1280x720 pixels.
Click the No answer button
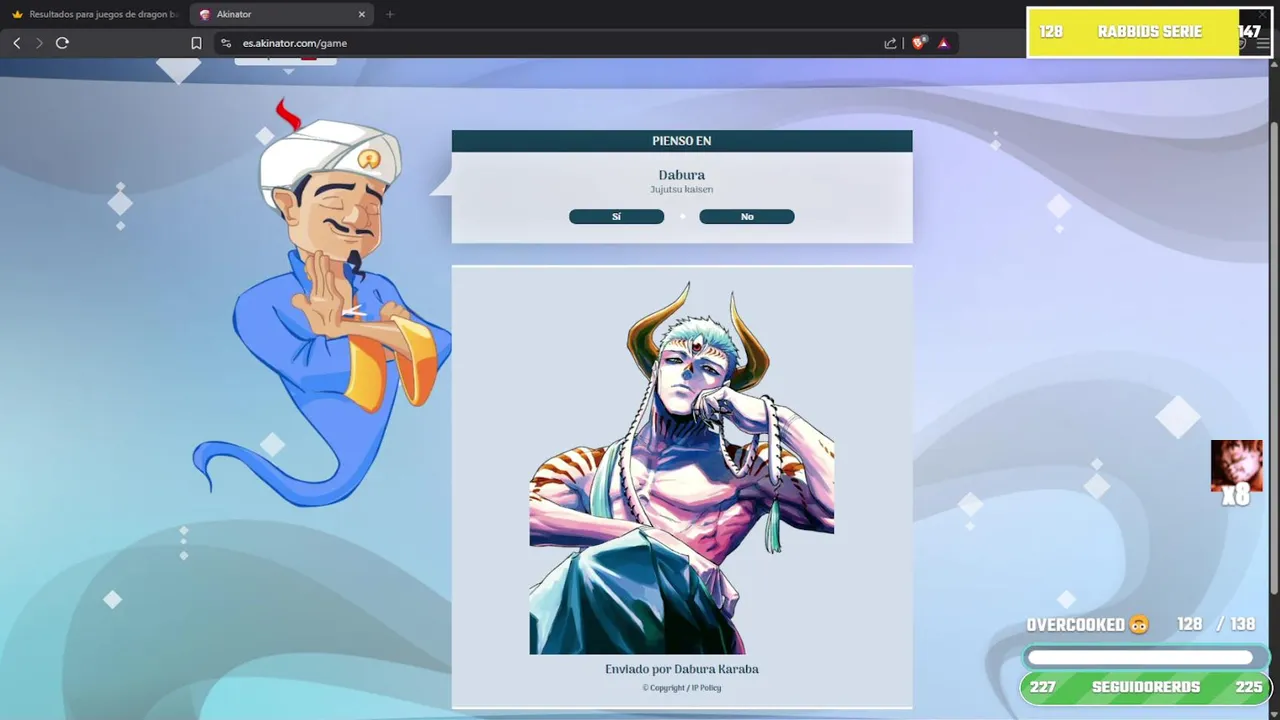point(747,217)
